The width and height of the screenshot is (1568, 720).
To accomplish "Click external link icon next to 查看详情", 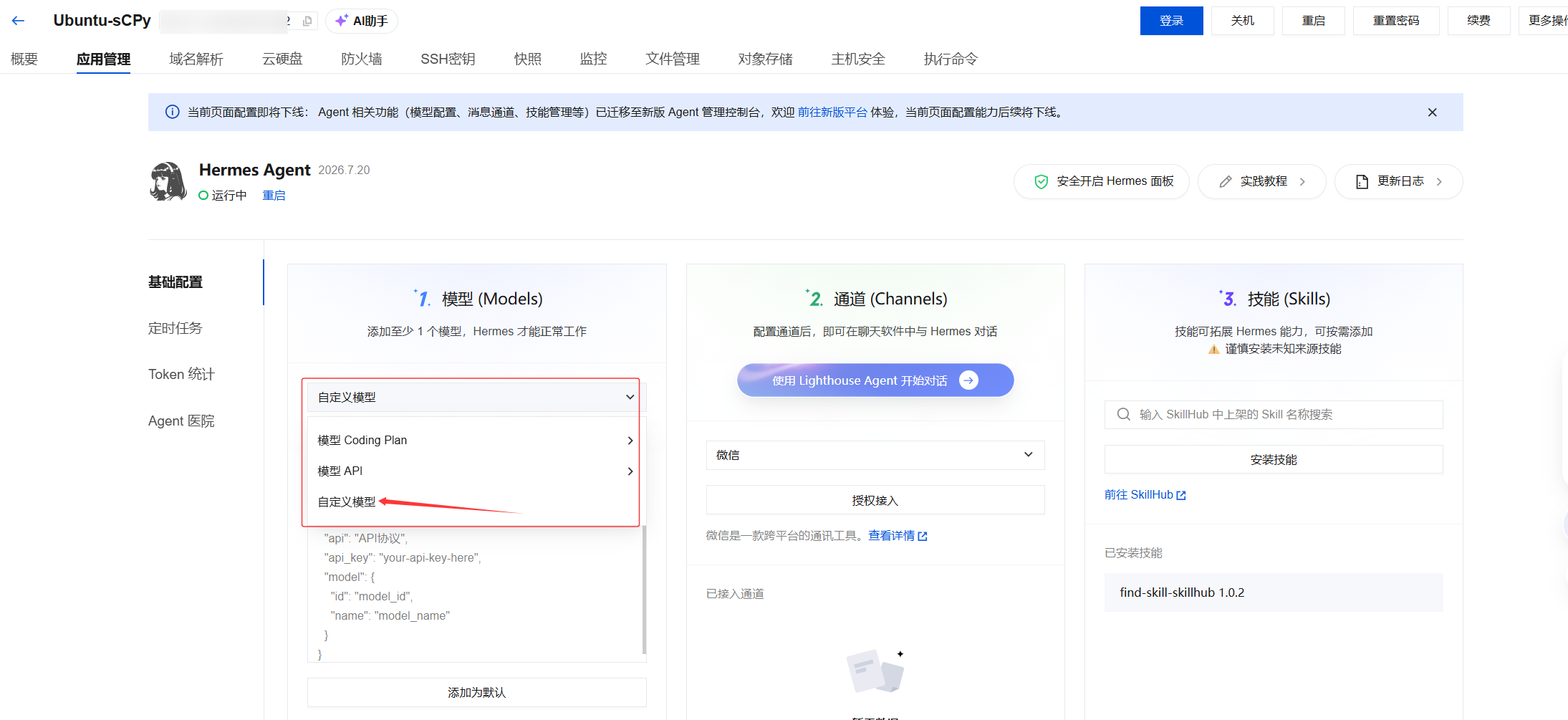I will pos(923,536).
